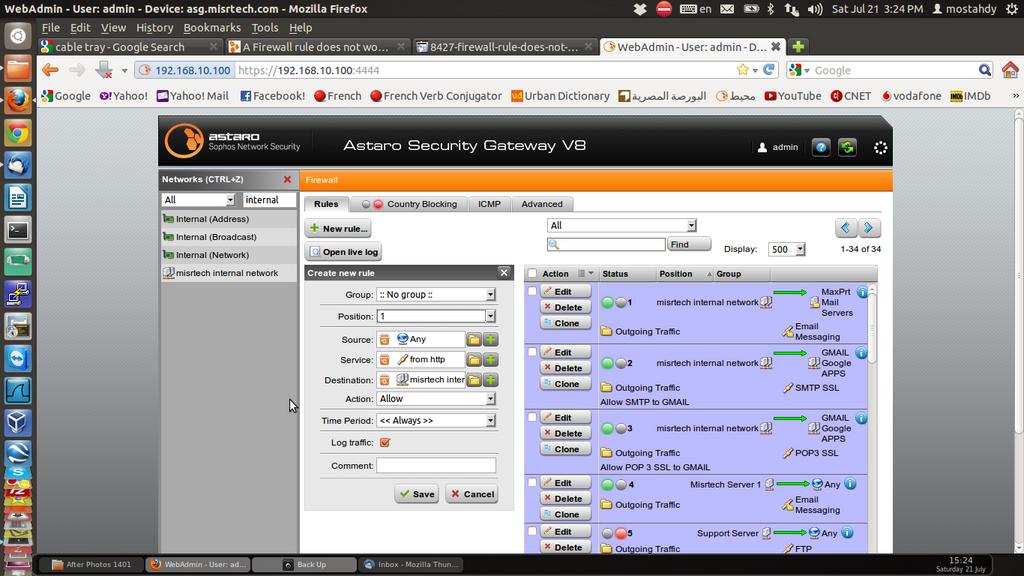Show info for rule 1 MaxPrt Mail Servers
This screenshot has width=1024, height=576.
pos(862,292)
